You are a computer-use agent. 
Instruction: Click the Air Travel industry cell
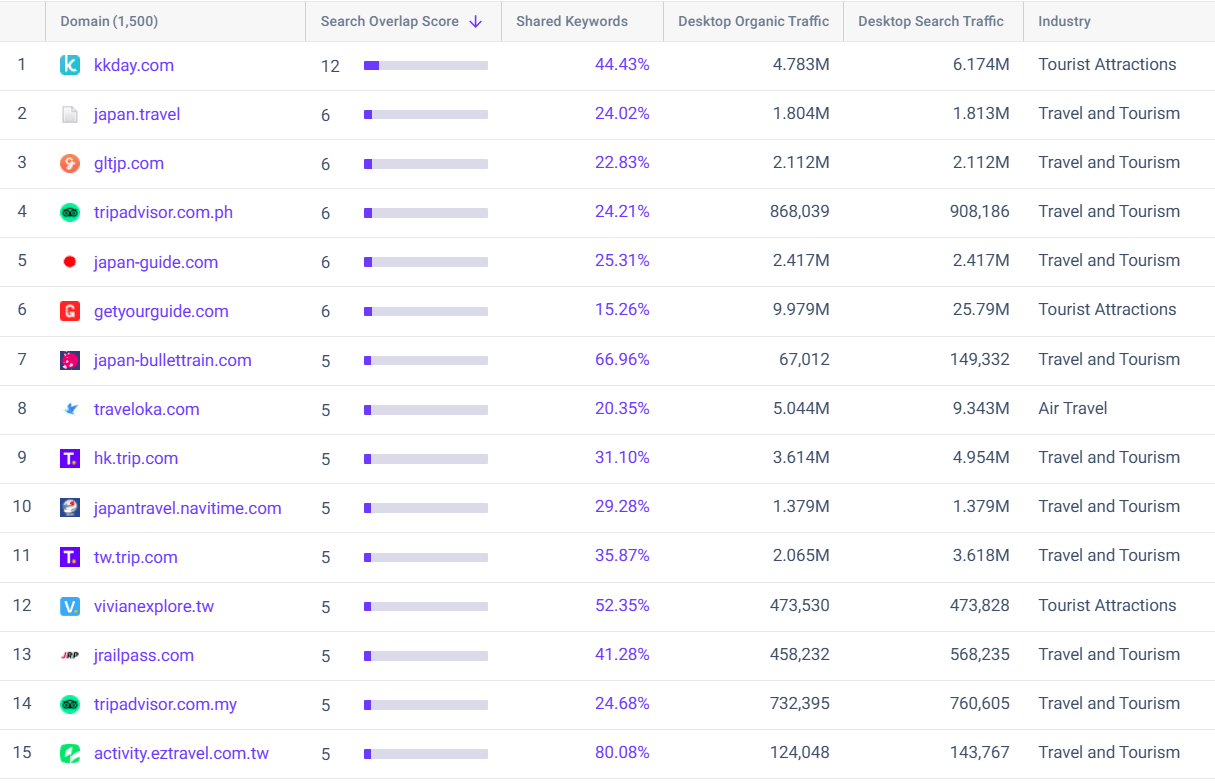pyautogui.click(x=1073, y=408)
